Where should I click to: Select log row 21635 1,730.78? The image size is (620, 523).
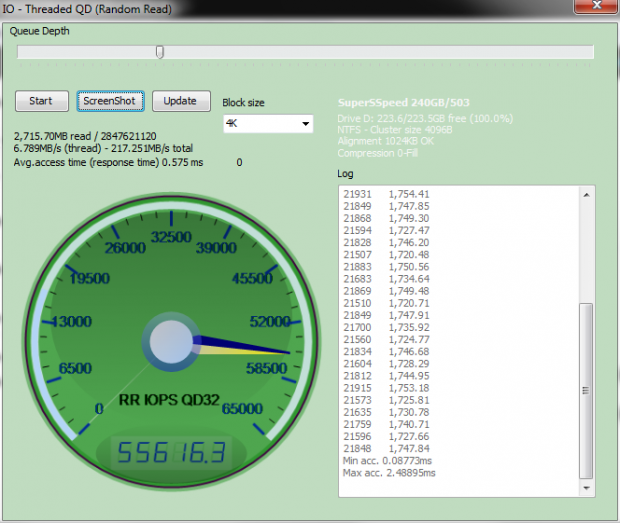tap(386, 412)
